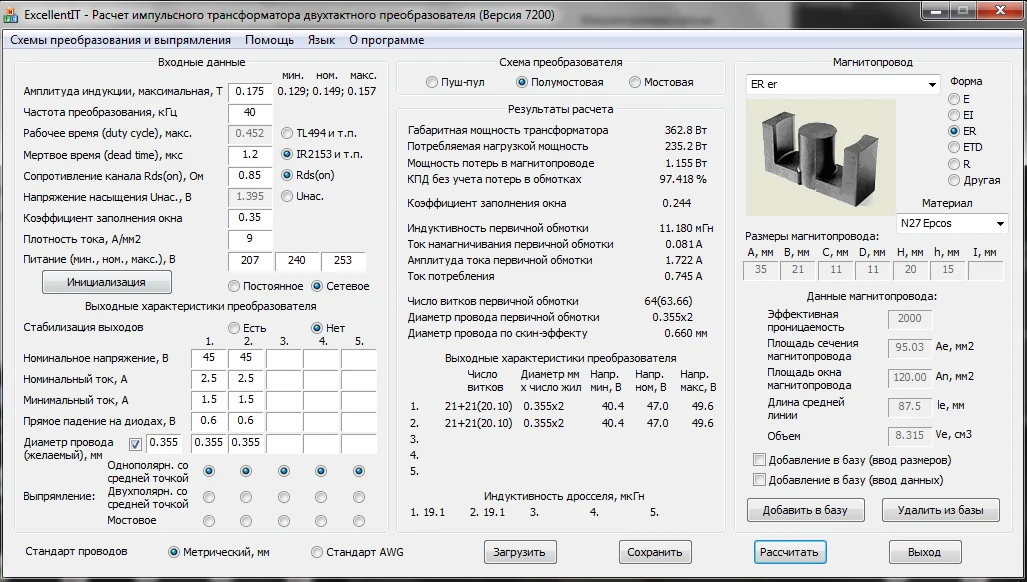Enable Добавление в базу (ввод данных) checkbox

(x=759, y=480)
